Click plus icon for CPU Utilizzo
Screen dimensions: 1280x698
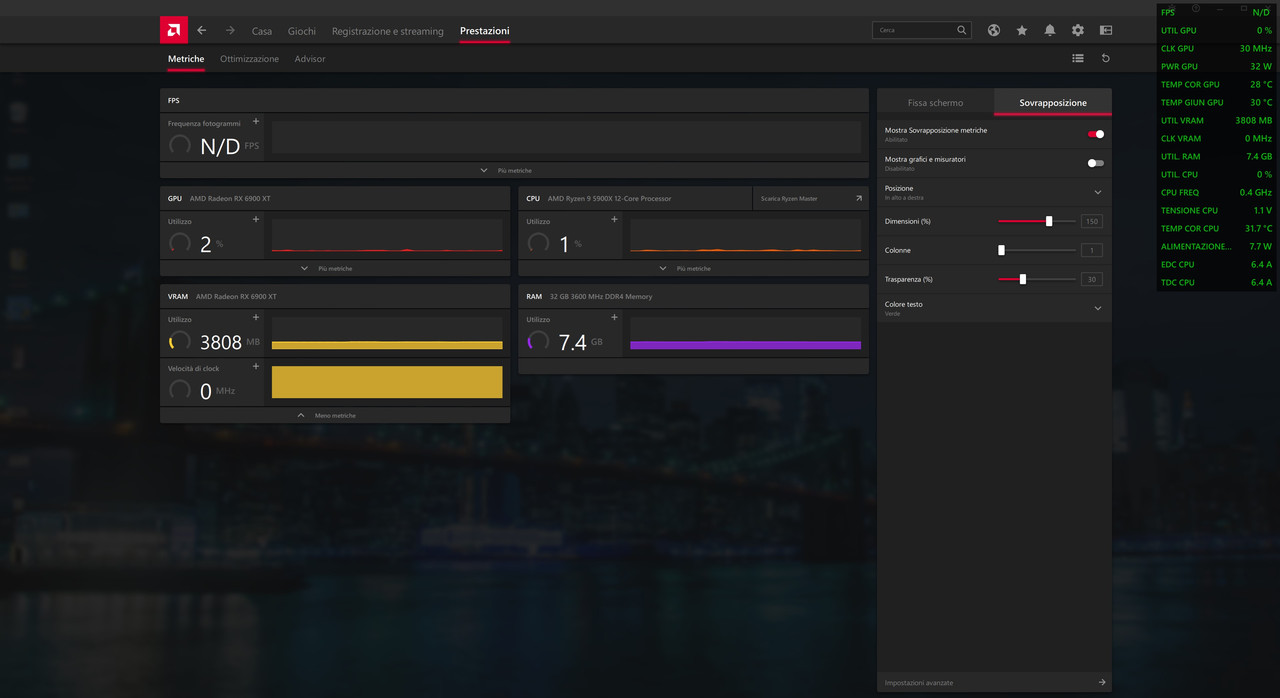(613, 219)
